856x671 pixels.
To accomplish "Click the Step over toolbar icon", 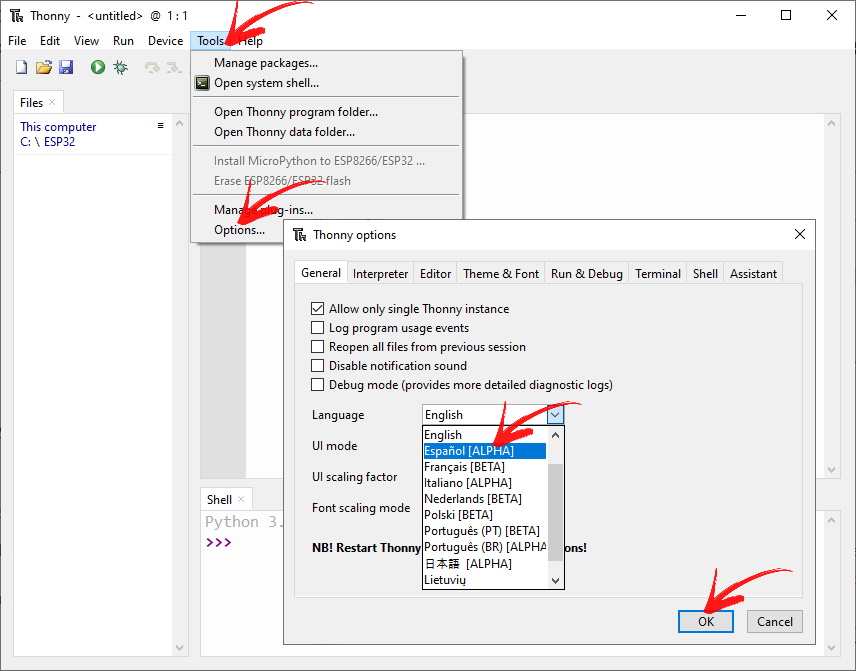I will click(152, 67).
